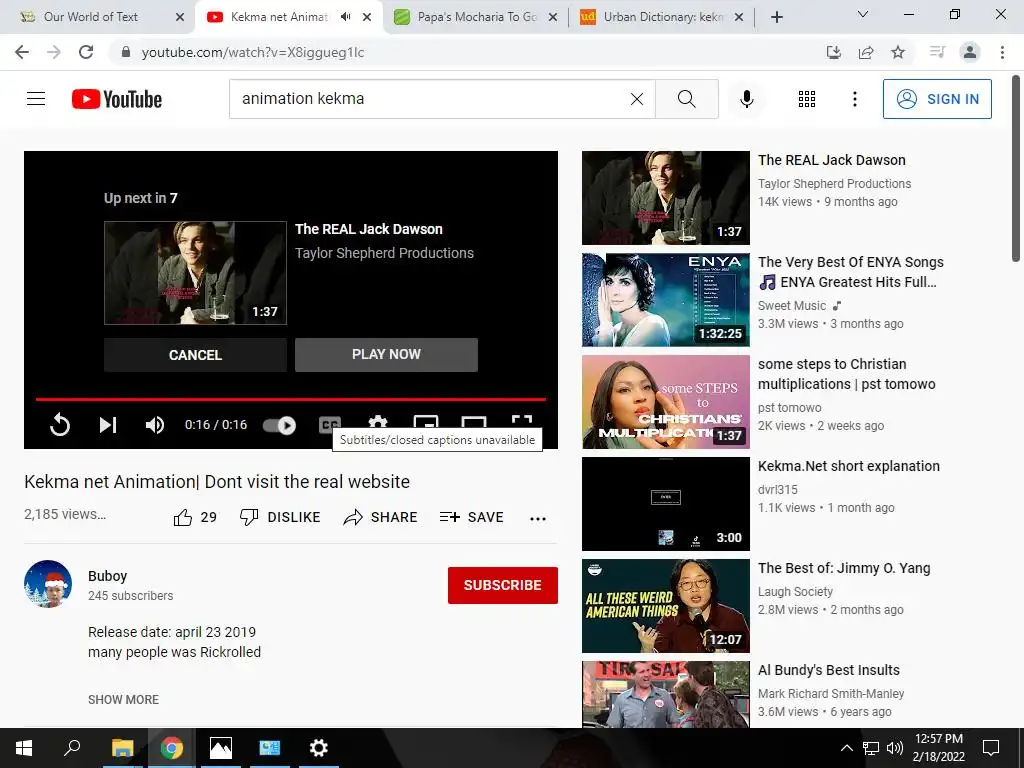The height and width of the screenshot is (768, 1024).
Task: Open the YouTube apps grid icon
Action: click(x=807, y=99)
